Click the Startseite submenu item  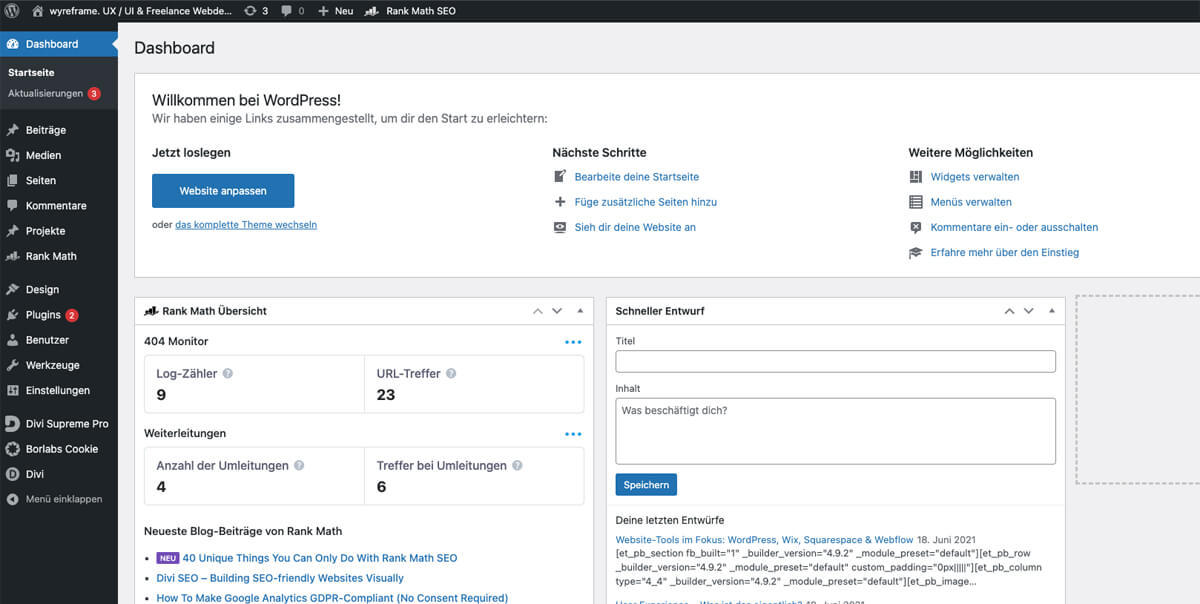31,73
